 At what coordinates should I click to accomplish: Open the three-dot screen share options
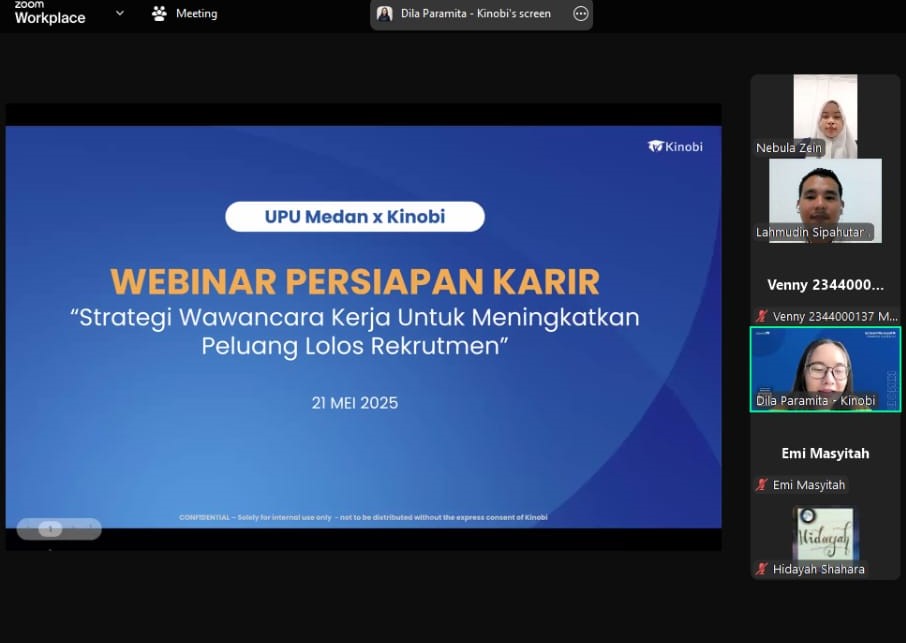(580, 14)
